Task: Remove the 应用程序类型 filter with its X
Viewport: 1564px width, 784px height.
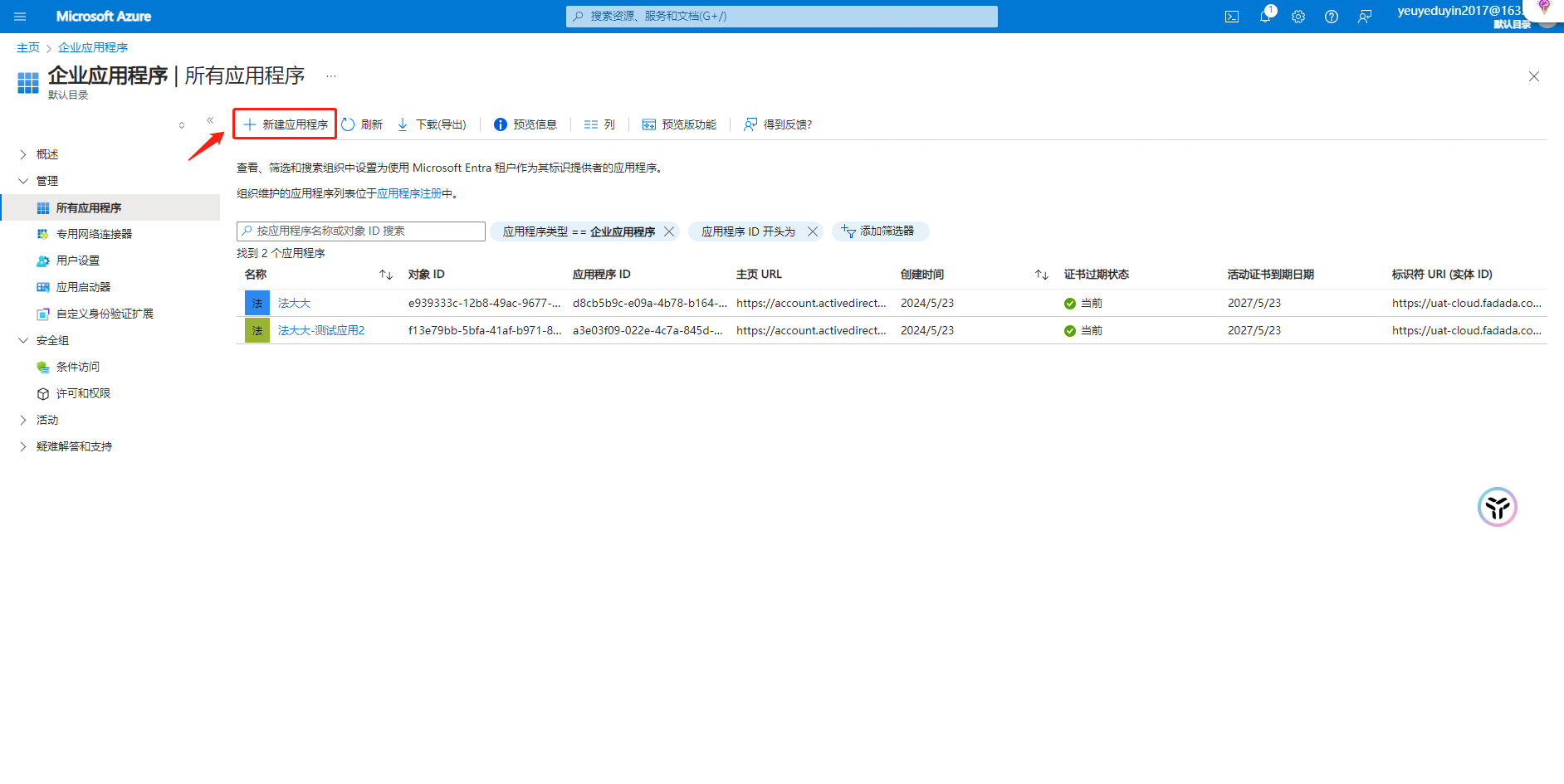Action: [x=669, y=231]
